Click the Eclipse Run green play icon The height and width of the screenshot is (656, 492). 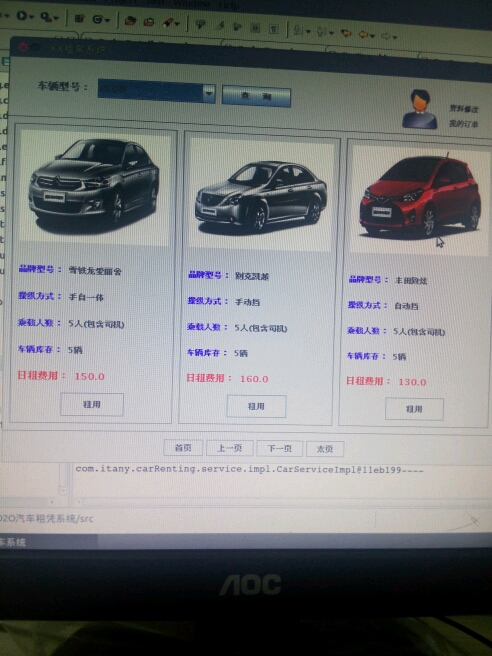click(x=22, y=16)
